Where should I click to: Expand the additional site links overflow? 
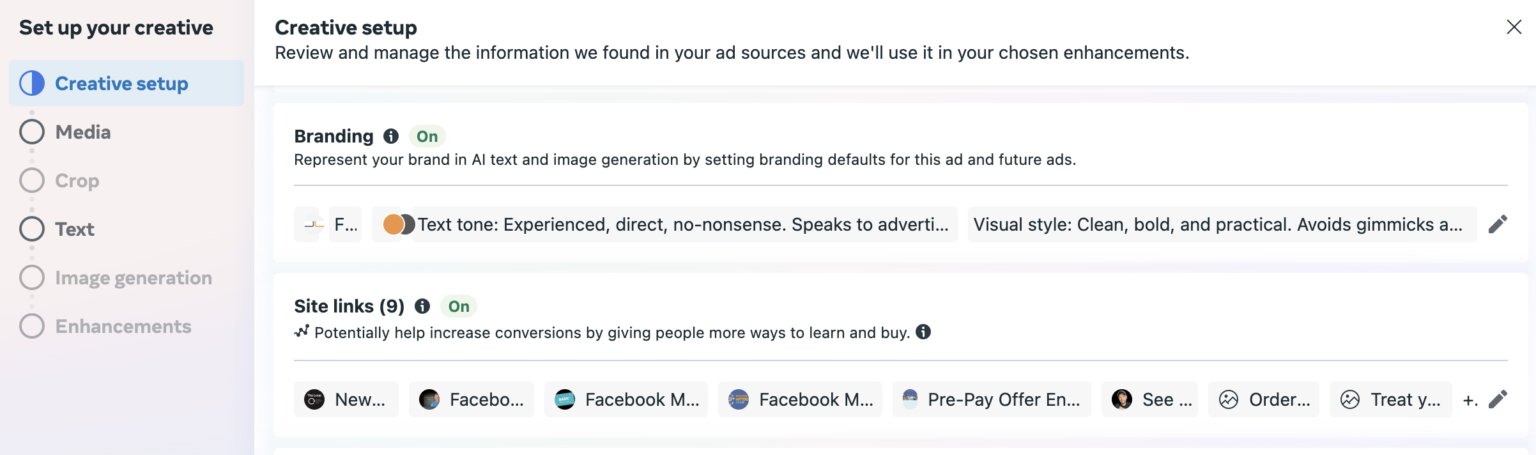pos(1469,400)
